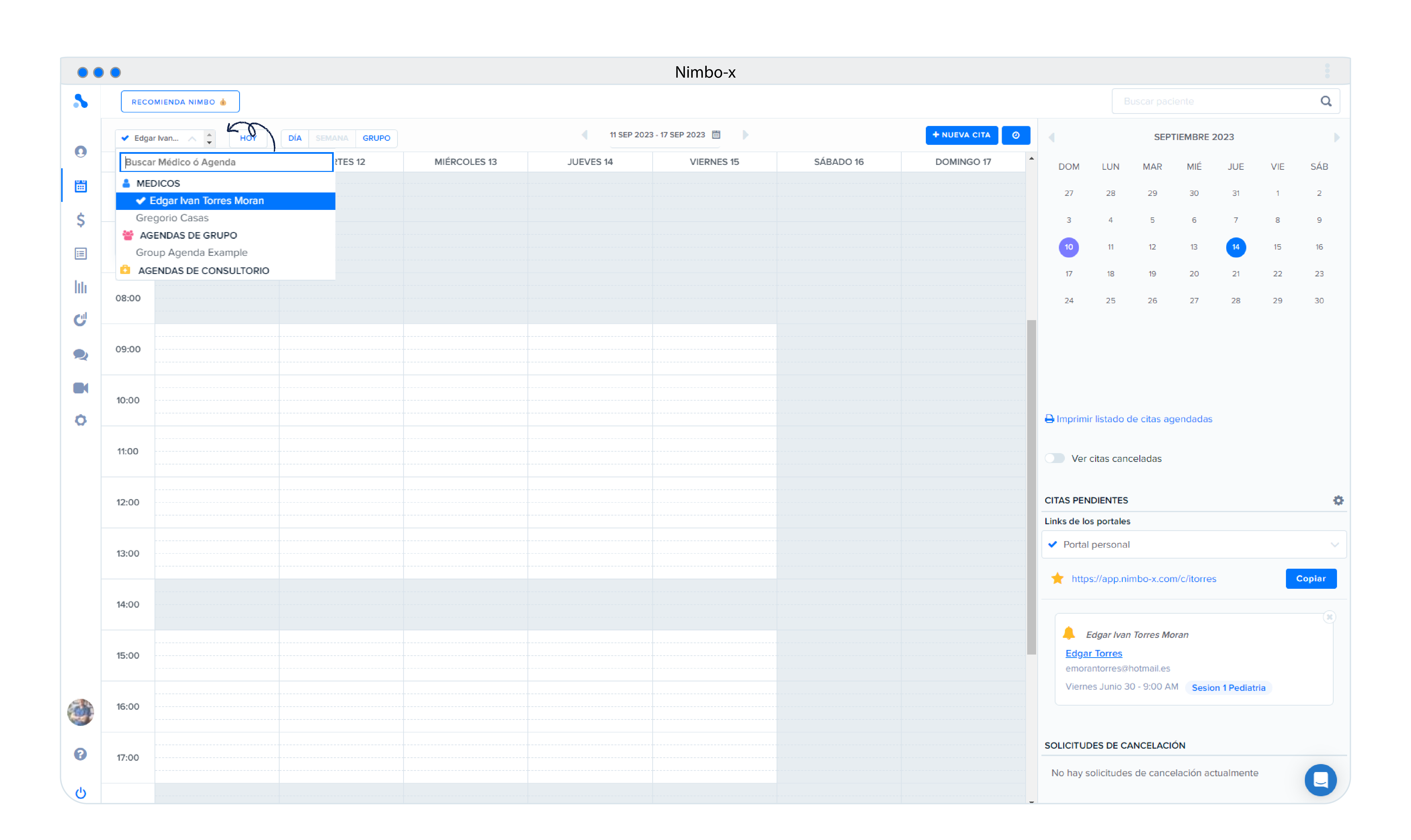Click the 11 SEP 2023 - 17 SEP 2023 range
The width and height of the screenshot is (1411, 840).
(657, 135)
